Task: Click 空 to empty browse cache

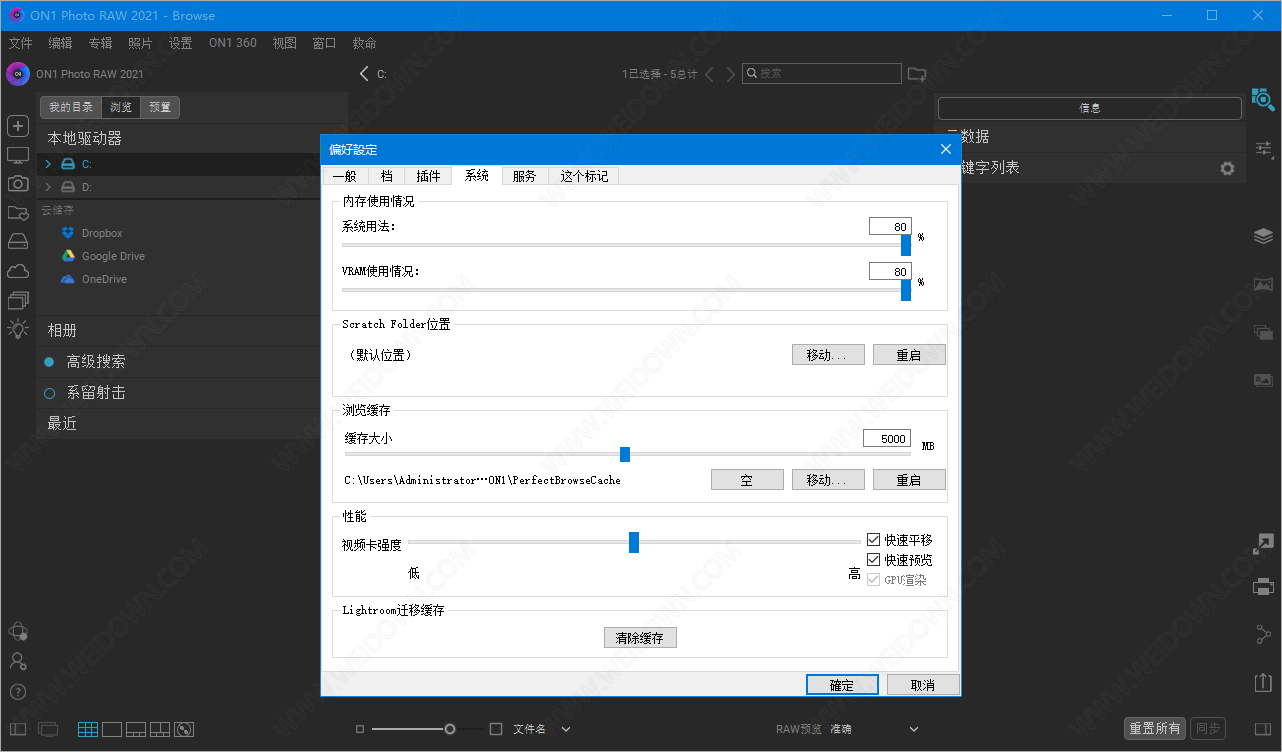Action: tap(747, 480)
